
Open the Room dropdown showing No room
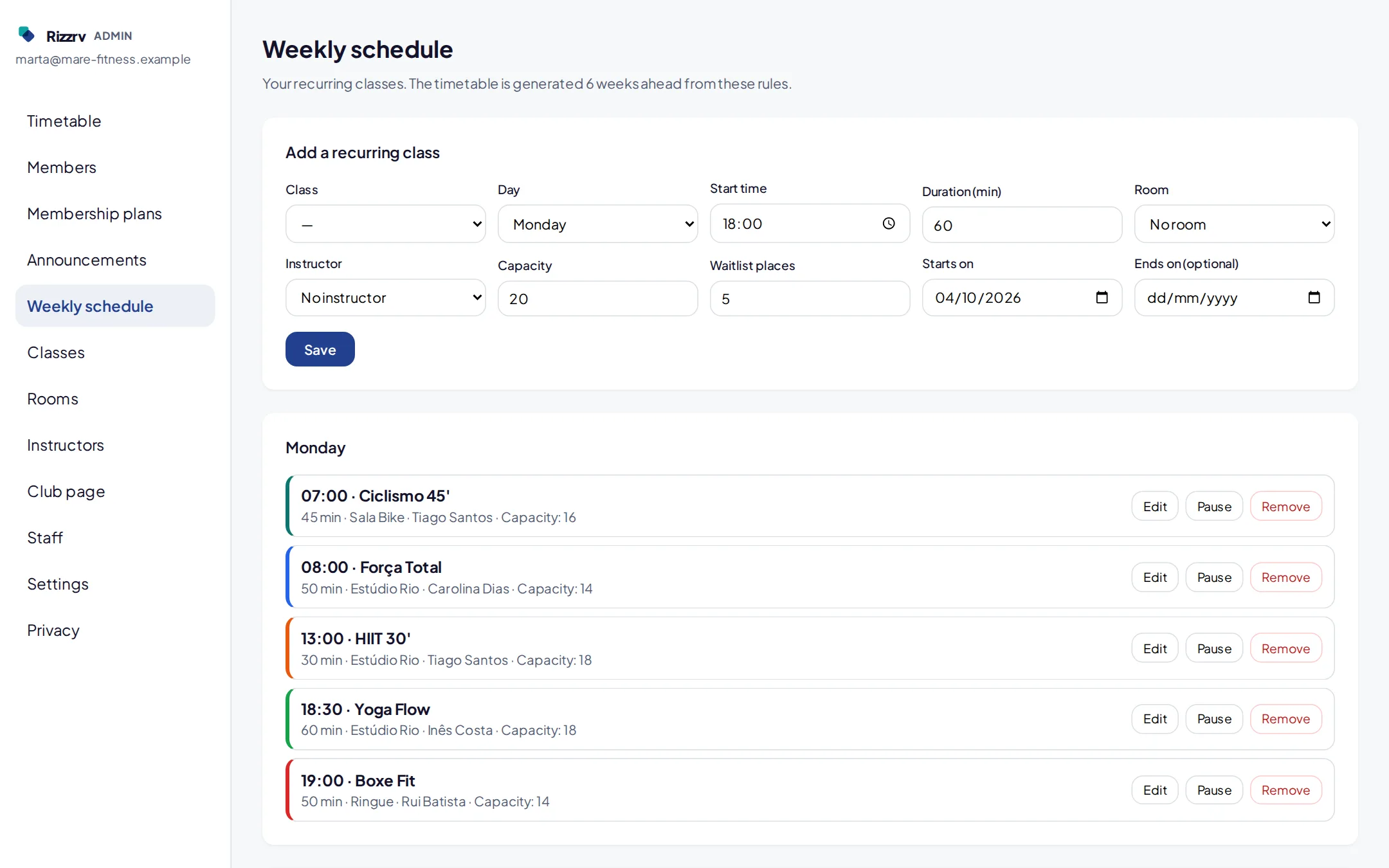pos(1234,224)
